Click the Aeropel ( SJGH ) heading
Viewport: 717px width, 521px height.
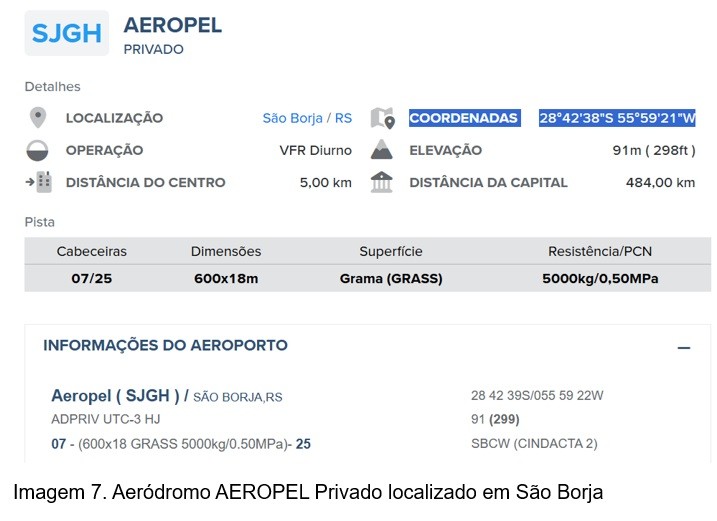tap(119, 396)
